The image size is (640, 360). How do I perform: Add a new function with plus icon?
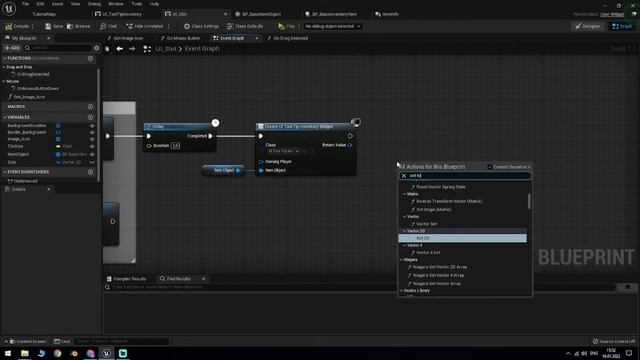click(x=91, y=58)
